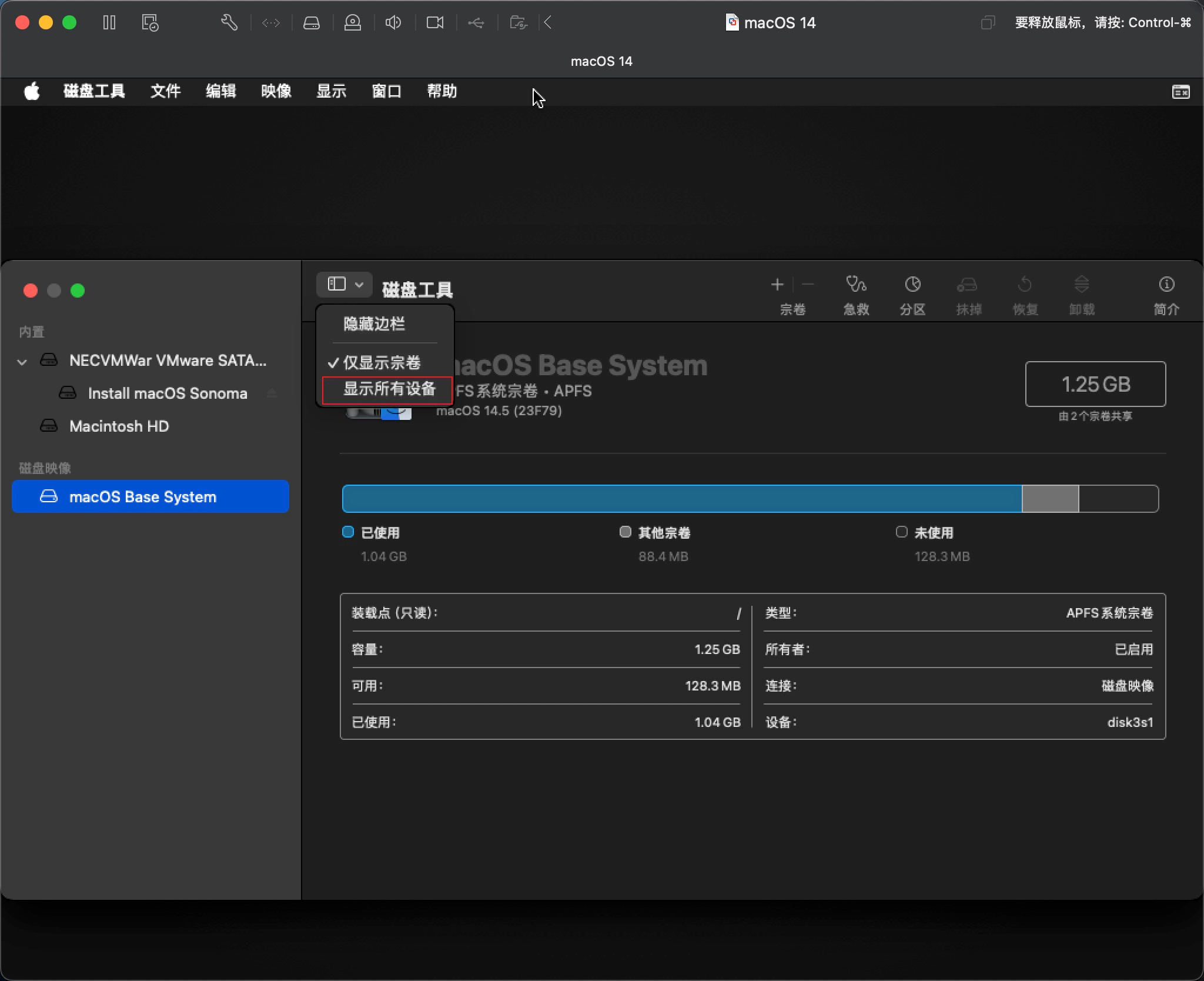Image resolution: width=1204 pixels, height=981 pixels.
Task: Click the unused segment of the storage bar
Action: click(x=1119, y=499)
